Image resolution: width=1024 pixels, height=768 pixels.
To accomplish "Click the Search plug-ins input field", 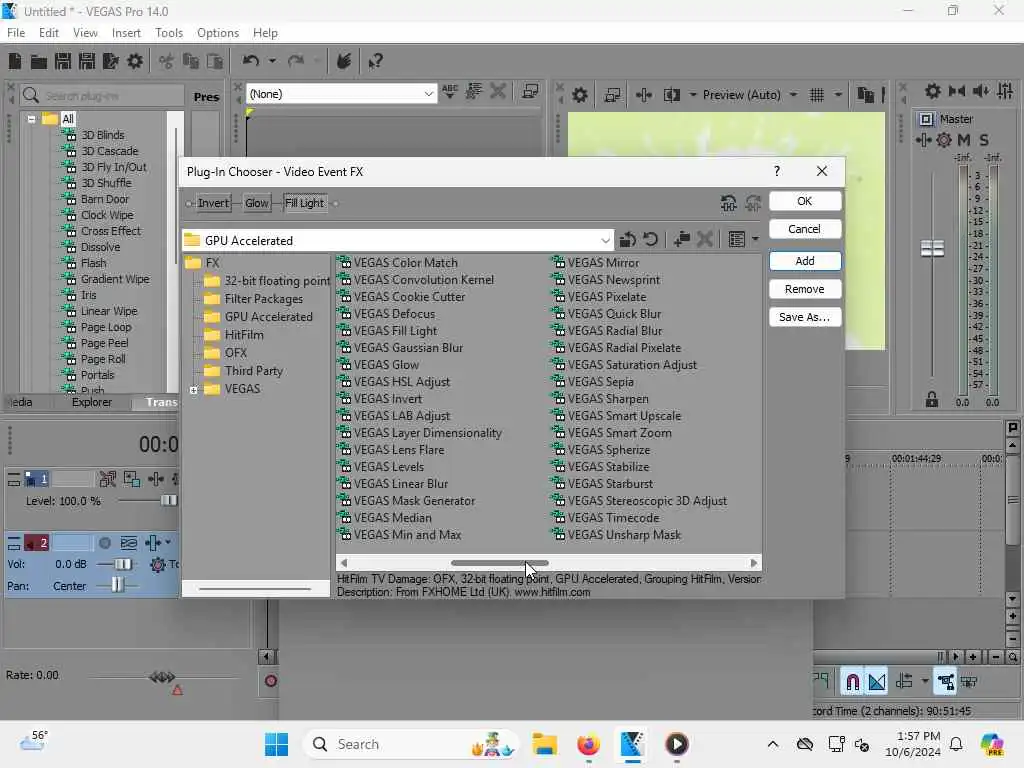I will tap(101, 95).
